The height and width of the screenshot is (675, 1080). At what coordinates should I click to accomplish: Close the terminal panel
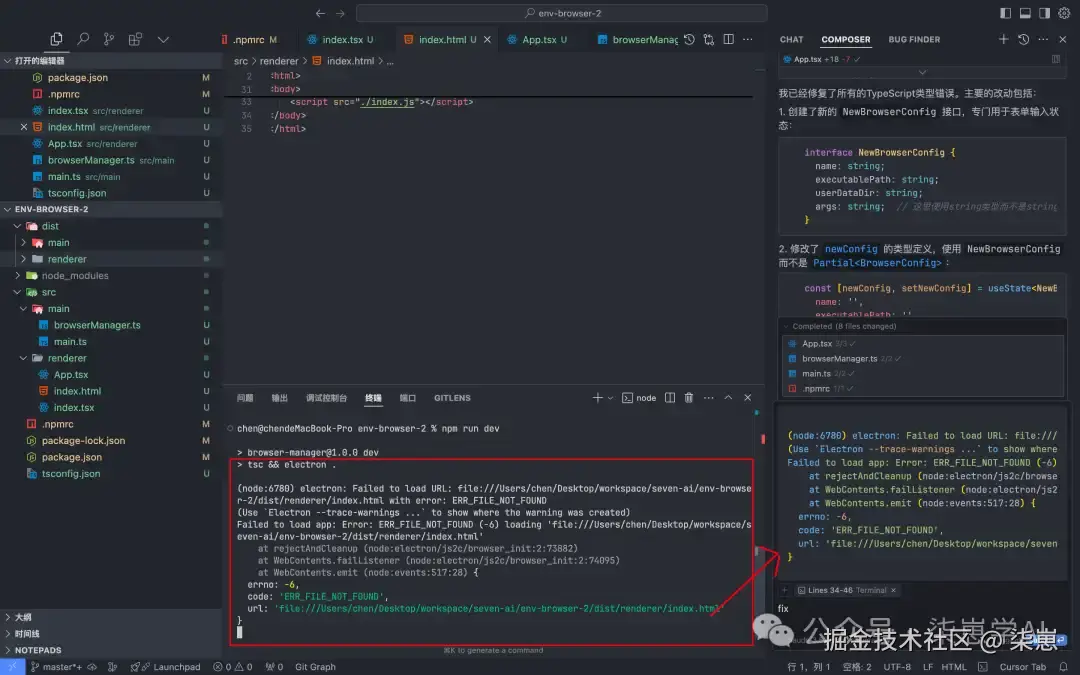coord(747,397)
